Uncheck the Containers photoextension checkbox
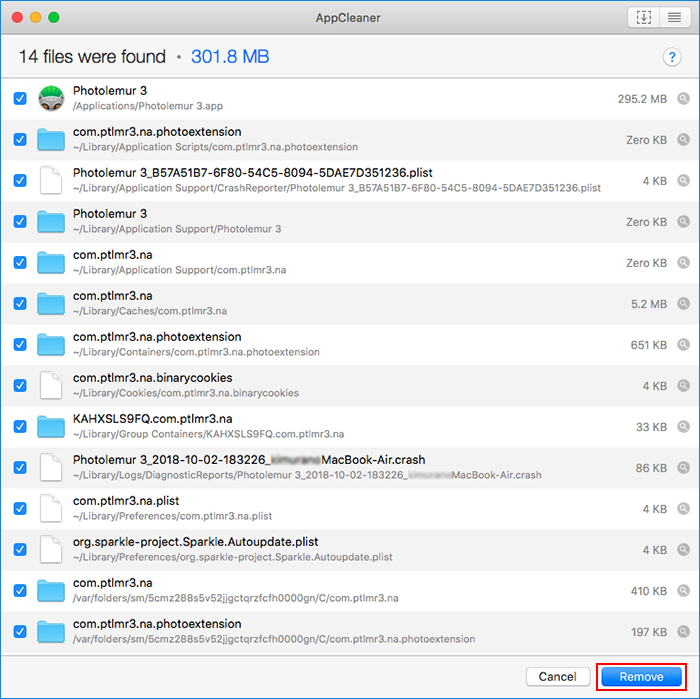This screenshot has height=699, width=700. pos(20,345)
